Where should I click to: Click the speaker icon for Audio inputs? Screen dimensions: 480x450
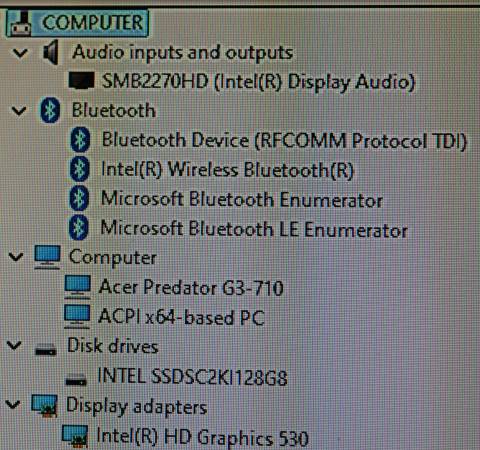click(x=51, y=52)
